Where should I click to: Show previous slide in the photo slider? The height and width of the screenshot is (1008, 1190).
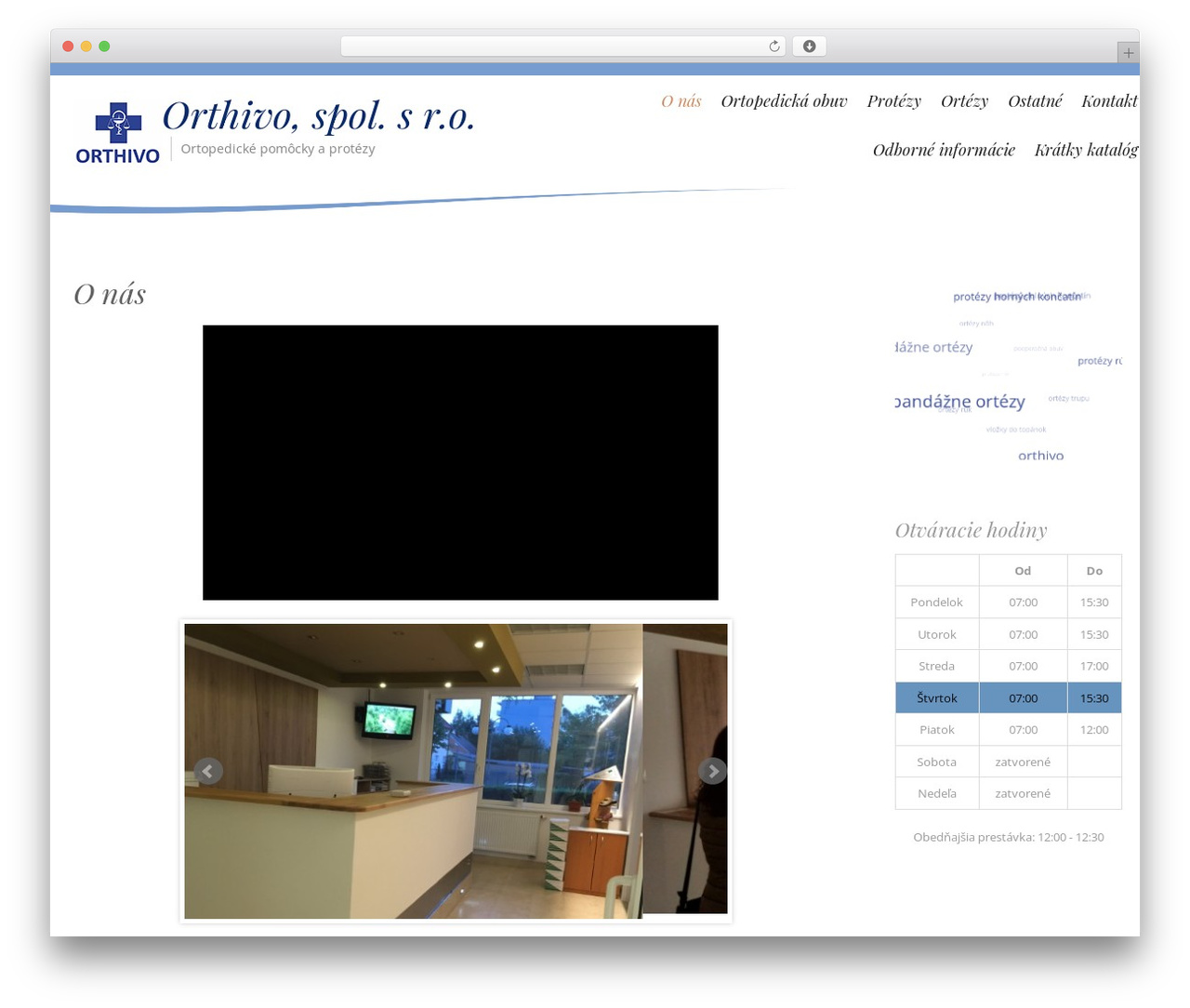coord(208,771)
